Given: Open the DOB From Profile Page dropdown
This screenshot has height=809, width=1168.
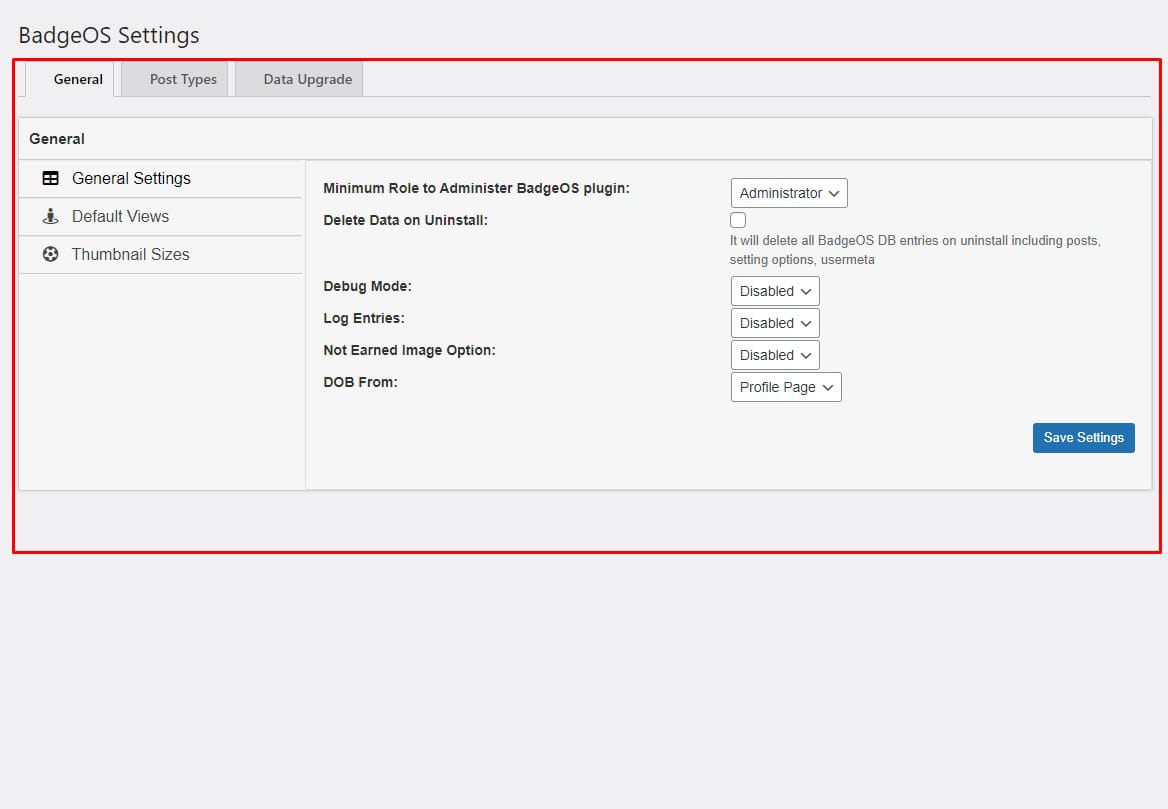Looking at the screenshot, I should (x=785, y=387).
